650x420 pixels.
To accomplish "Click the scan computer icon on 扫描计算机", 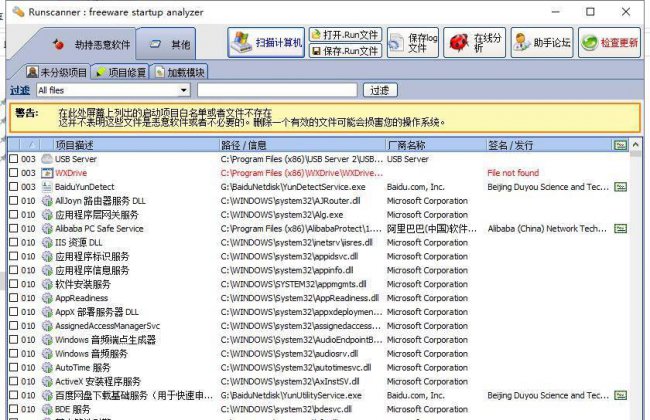I will tap(241, 42).
